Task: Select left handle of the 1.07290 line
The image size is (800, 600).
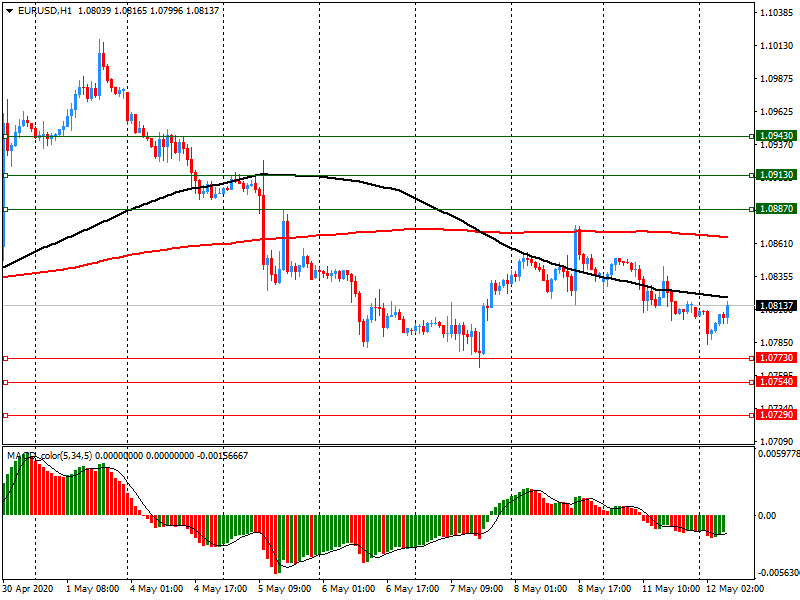Action: [x=6, y=415]
